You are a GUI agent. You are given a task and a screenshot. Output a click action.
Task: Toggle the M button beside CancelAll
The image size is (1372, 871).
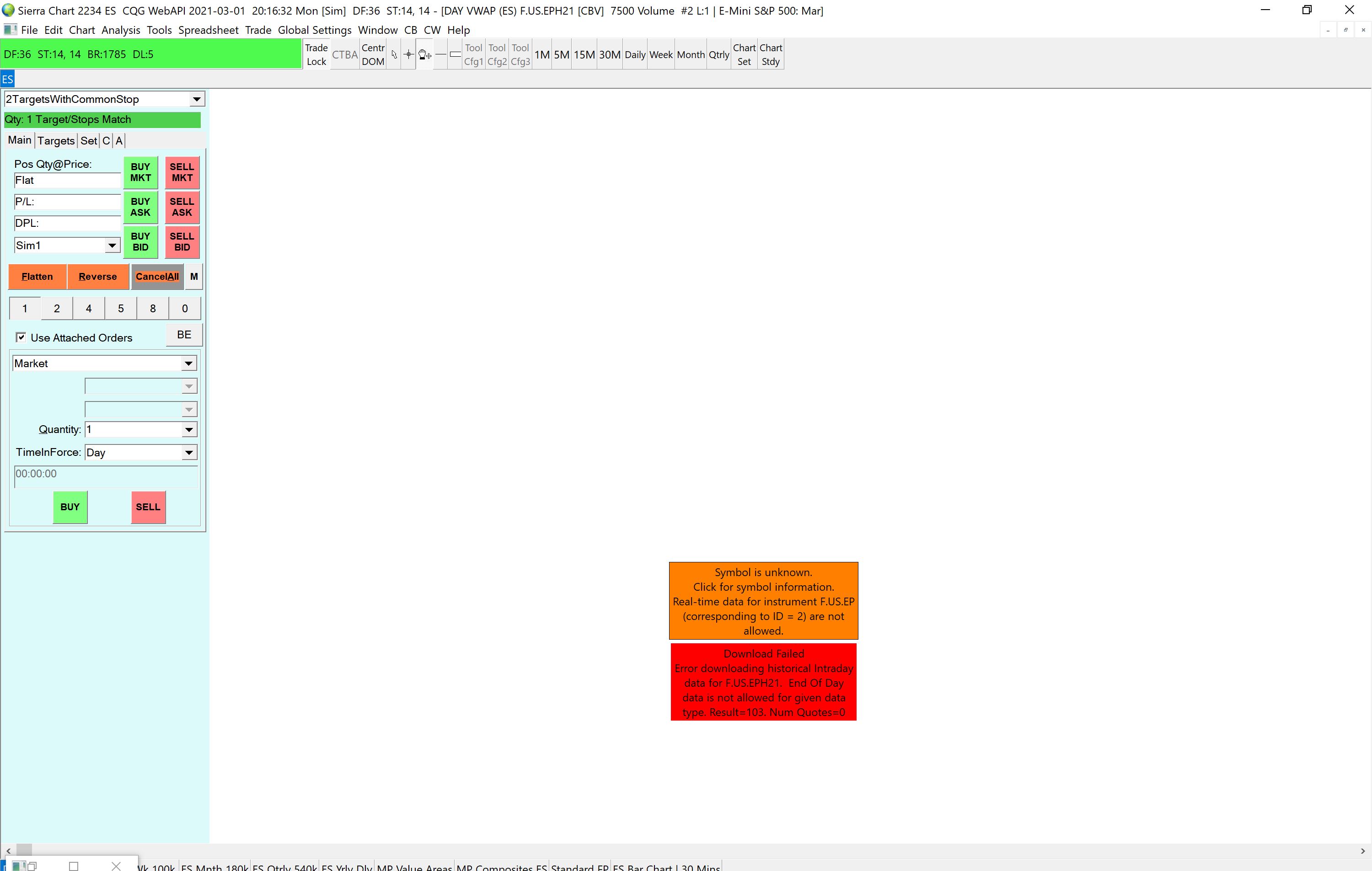(x=194, y=276)
